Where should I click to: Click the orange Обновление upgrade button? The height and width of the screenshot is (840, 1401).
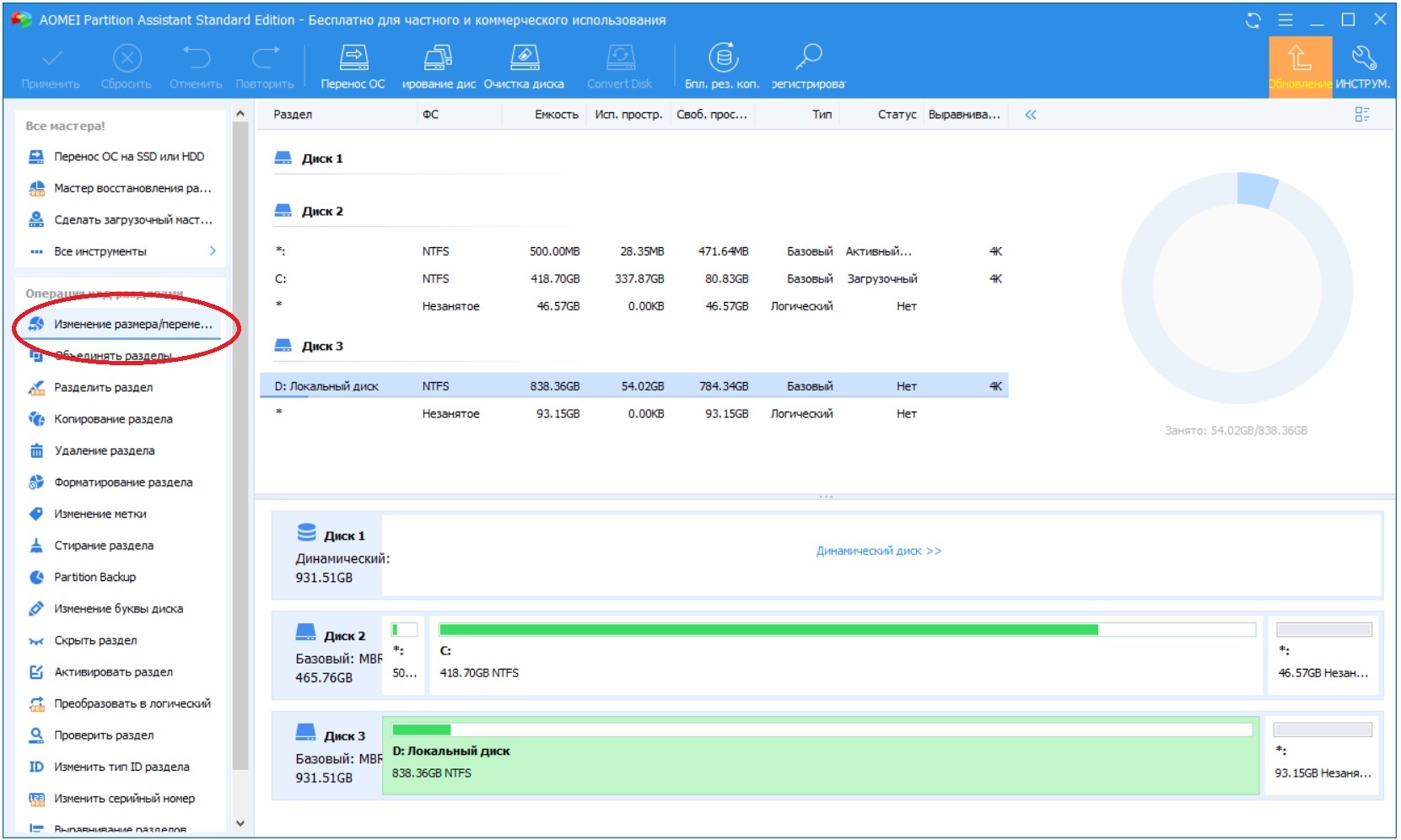pos(1300,66)
